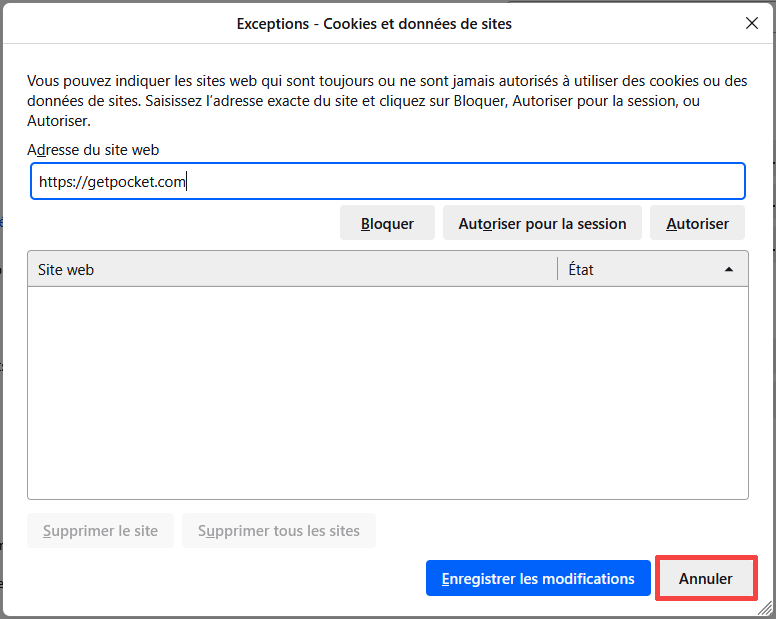Click the explanatory paragraph about cookies

tap(380, 100)
